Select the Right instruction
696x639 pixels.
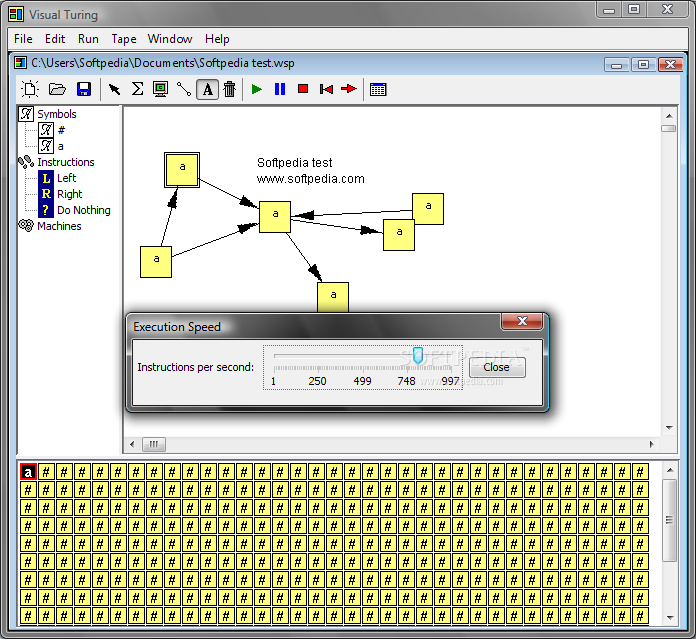70,194
